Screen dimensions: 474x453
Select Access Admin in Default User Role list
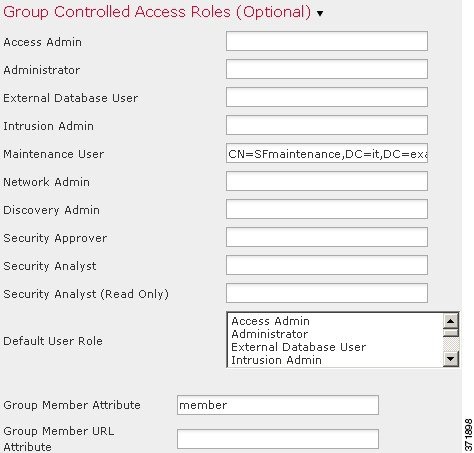270,321
